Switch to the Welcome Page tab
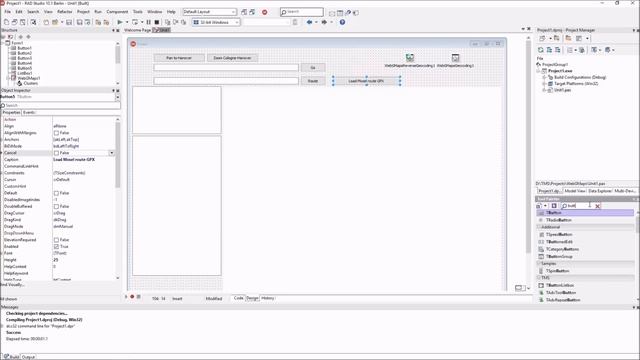640x360 pixels. (x=138, y=30)
